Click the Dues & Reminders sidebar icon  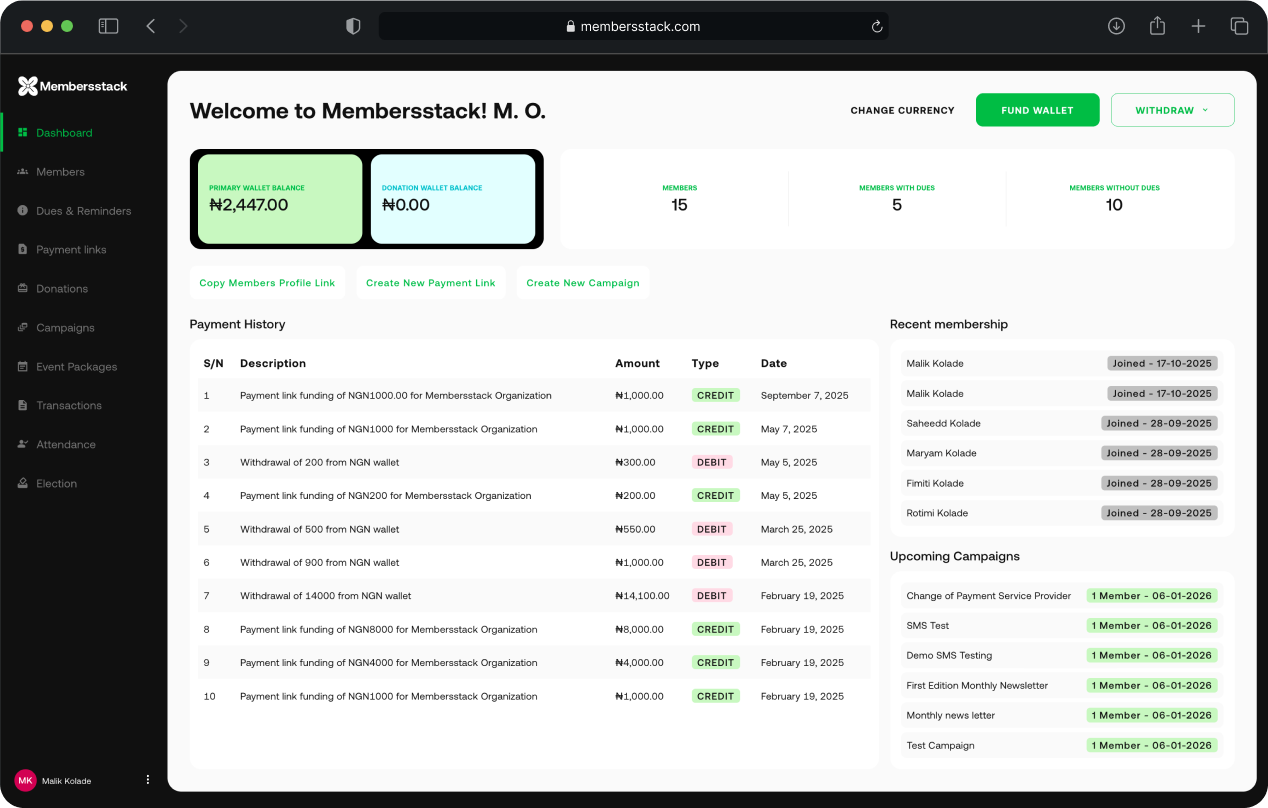coord(23,211)
